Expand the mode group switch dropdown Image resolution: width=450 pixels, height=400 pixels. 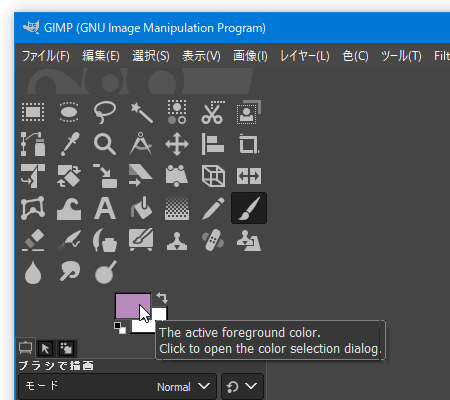(242, 386)
